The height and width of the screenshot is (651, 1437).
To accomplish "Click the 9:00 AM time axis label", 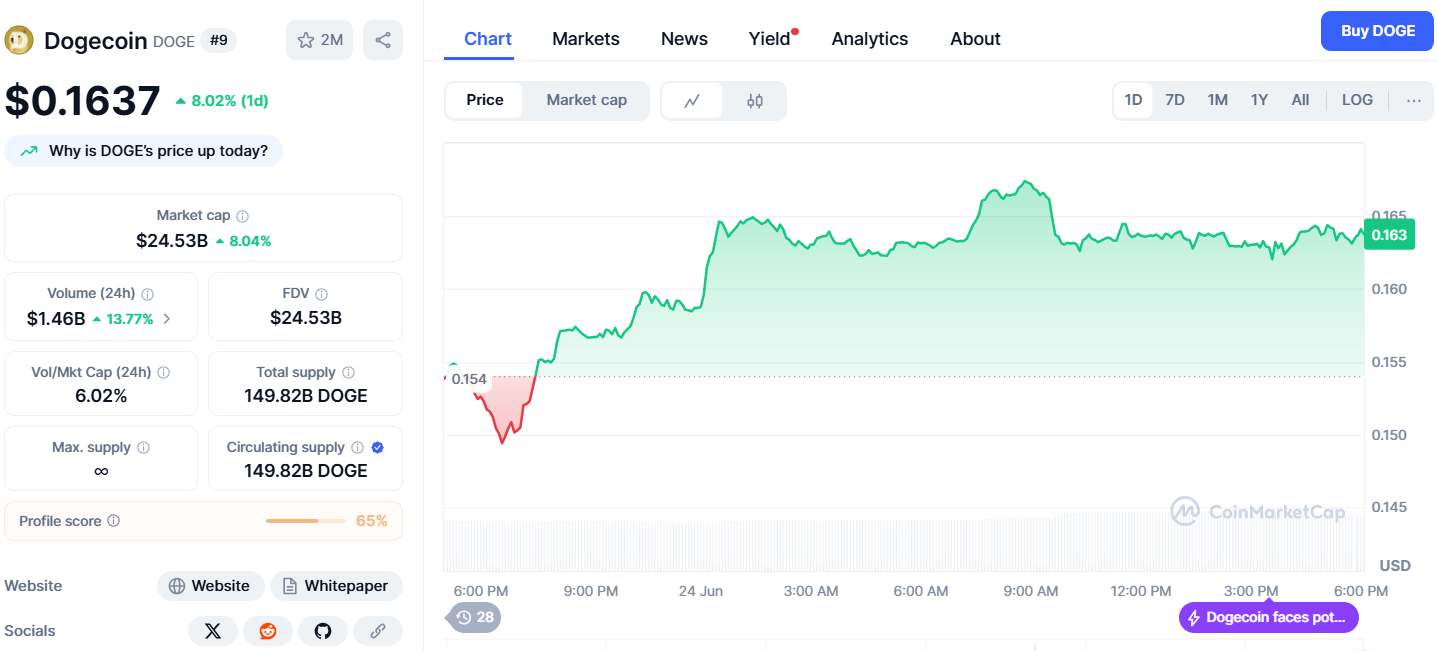I will tap(1031, 591).
